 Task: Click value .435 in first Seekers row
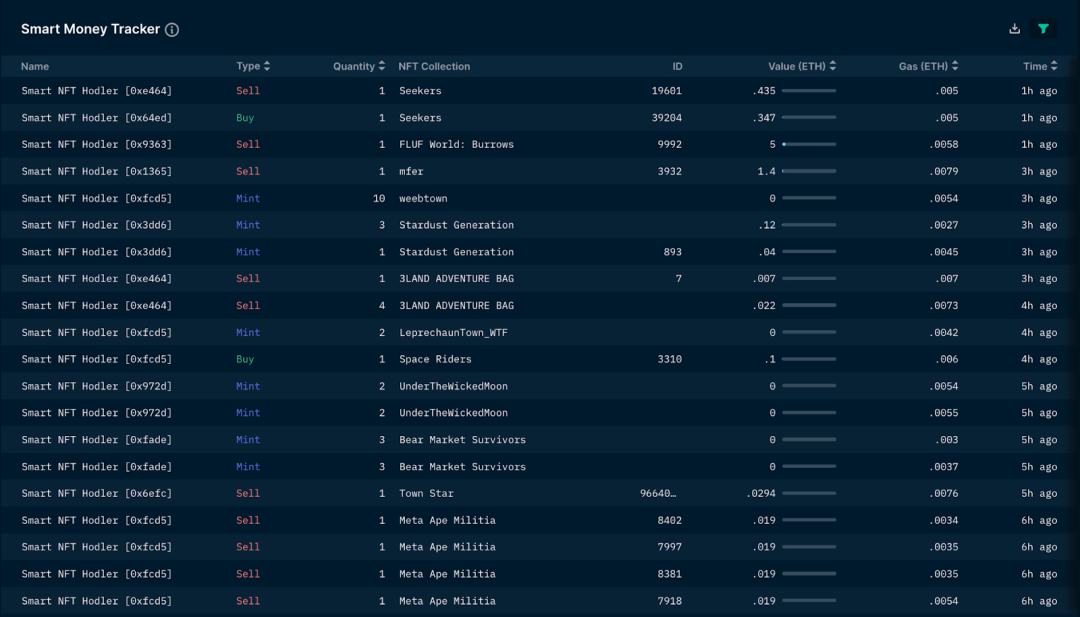[764, 91]
